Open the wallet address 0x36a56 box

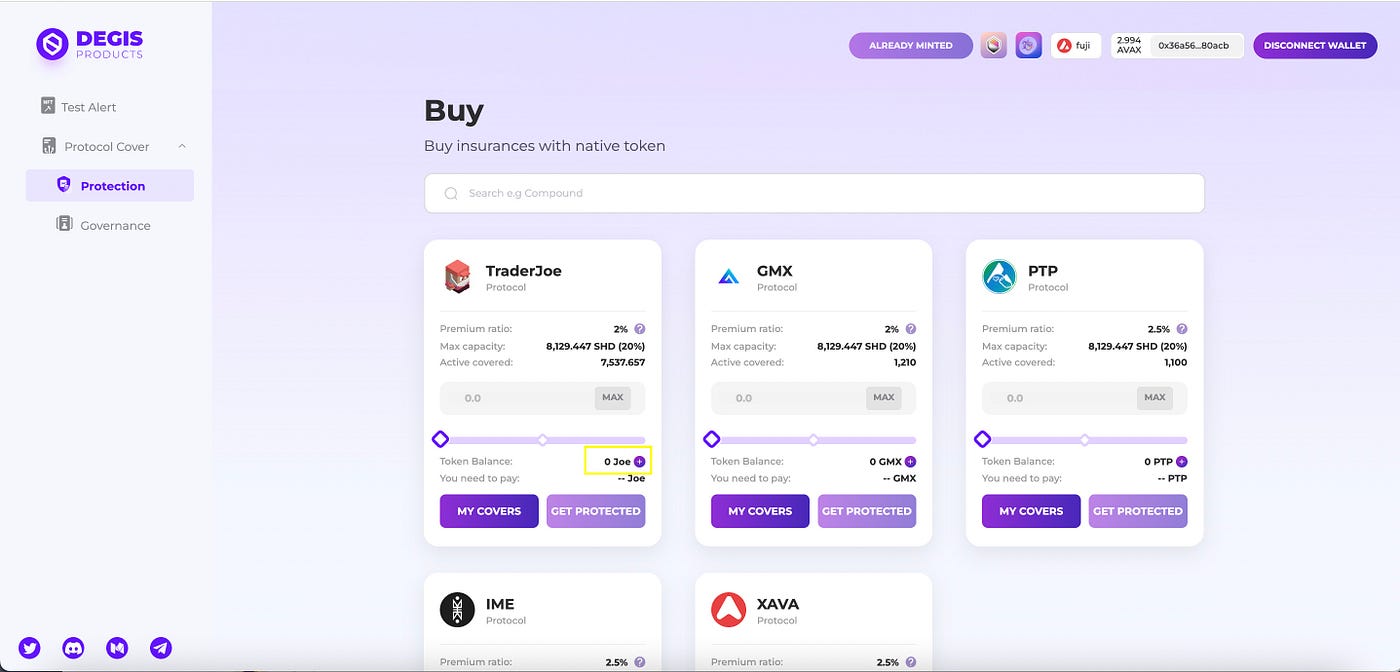1194,45
